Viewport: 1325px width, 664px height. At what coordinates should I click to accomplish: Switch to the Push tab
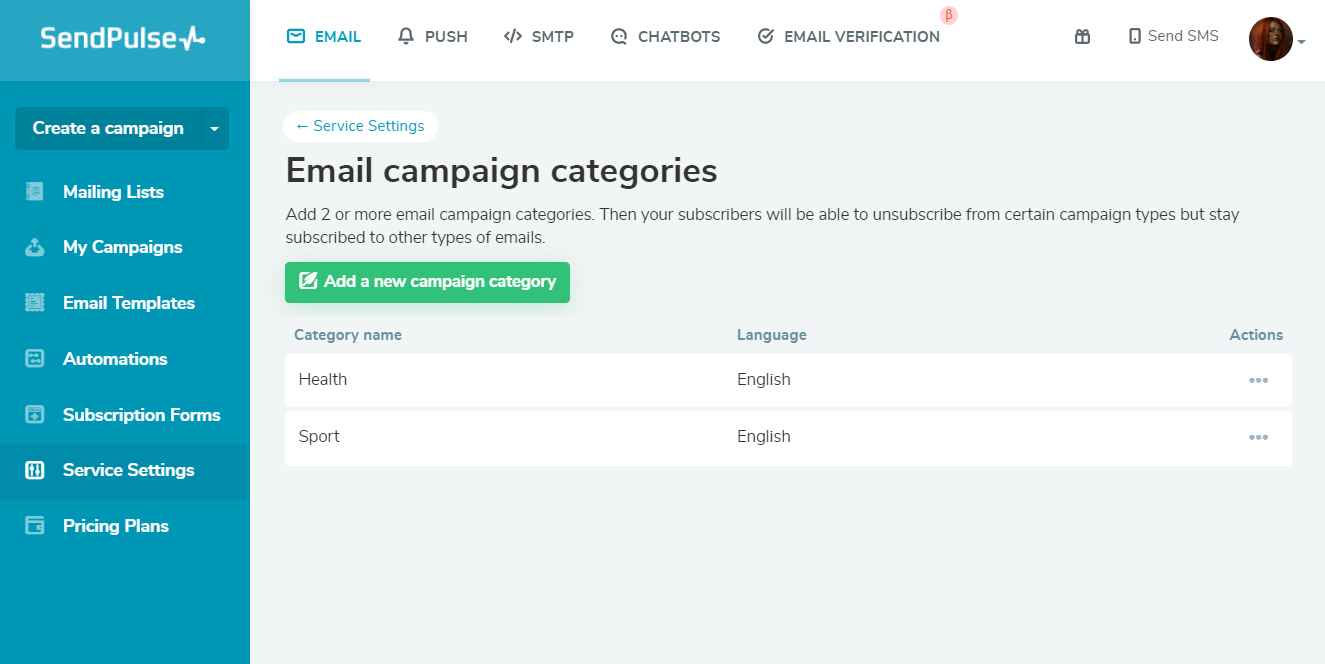(433, 37)
